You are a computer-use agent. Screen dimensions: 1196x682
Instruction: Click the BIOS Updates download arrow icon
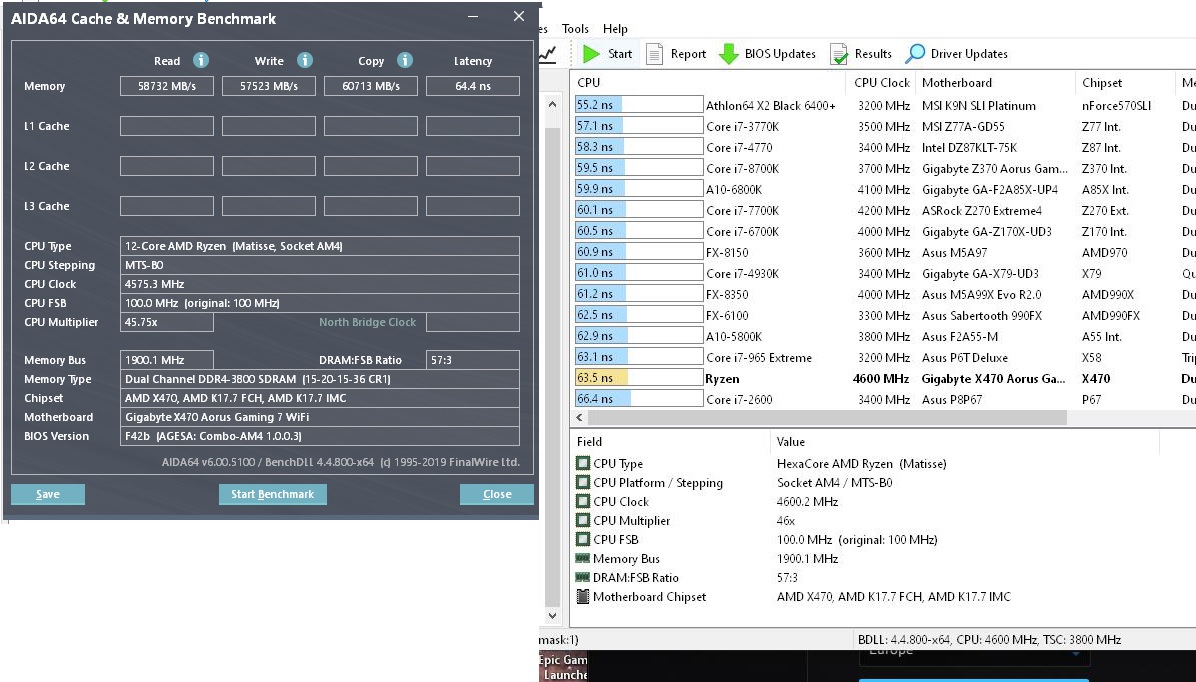coord(729,53)
